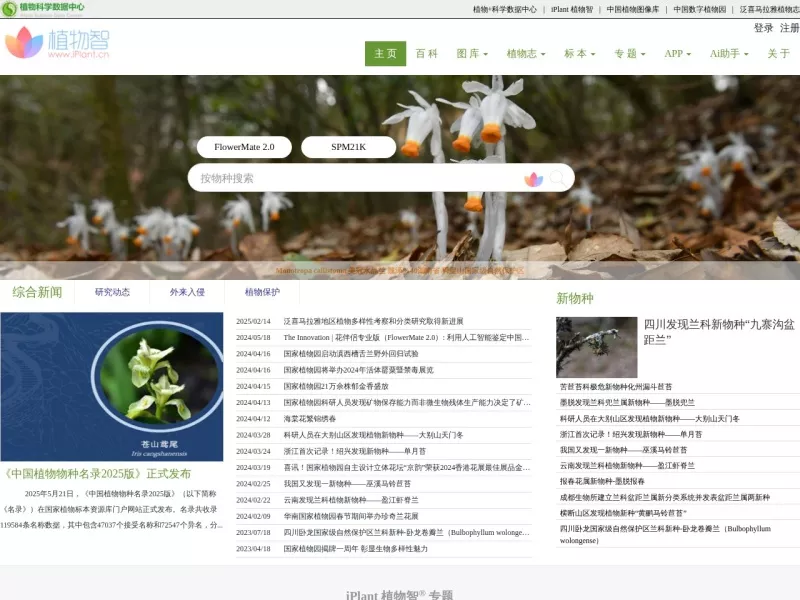800x600 pixels.
Task: Open the 标本 dropdown menu
Action: point(580,54)
